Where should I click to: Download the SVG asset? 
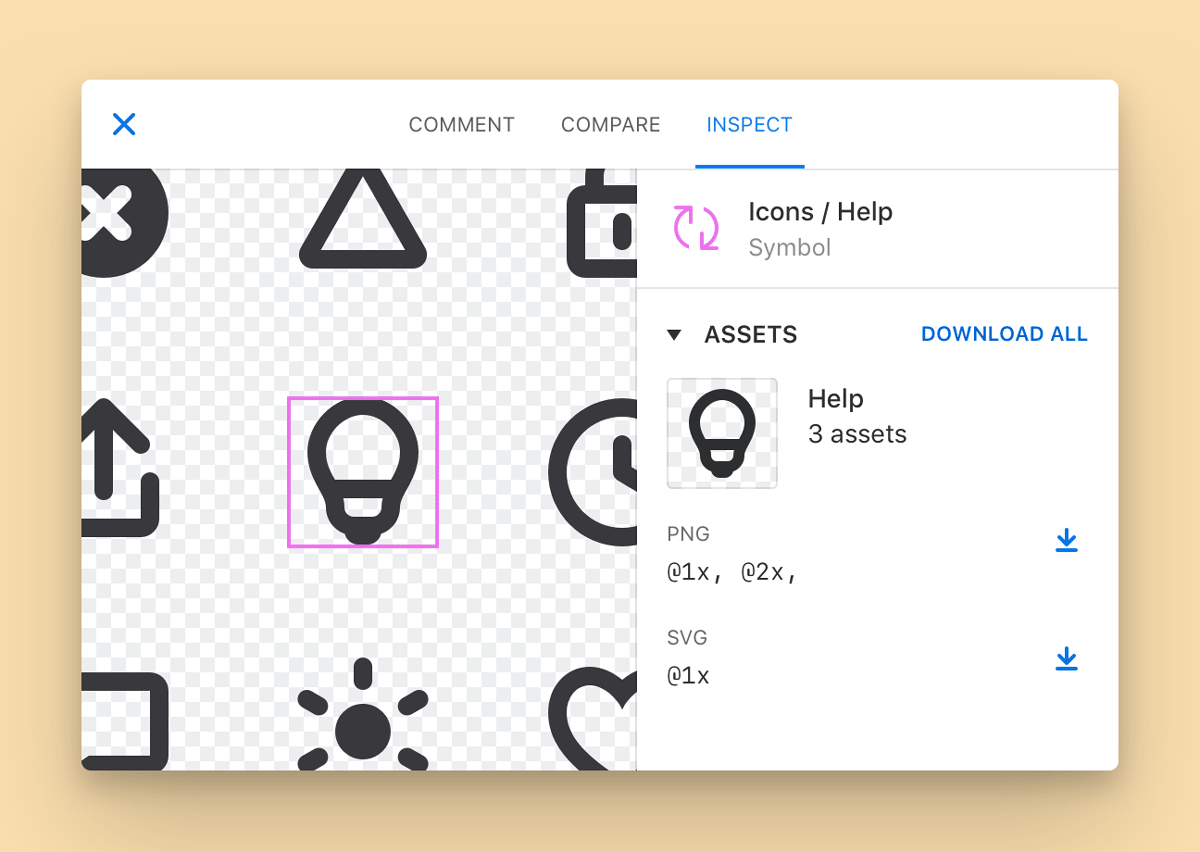1066,659
